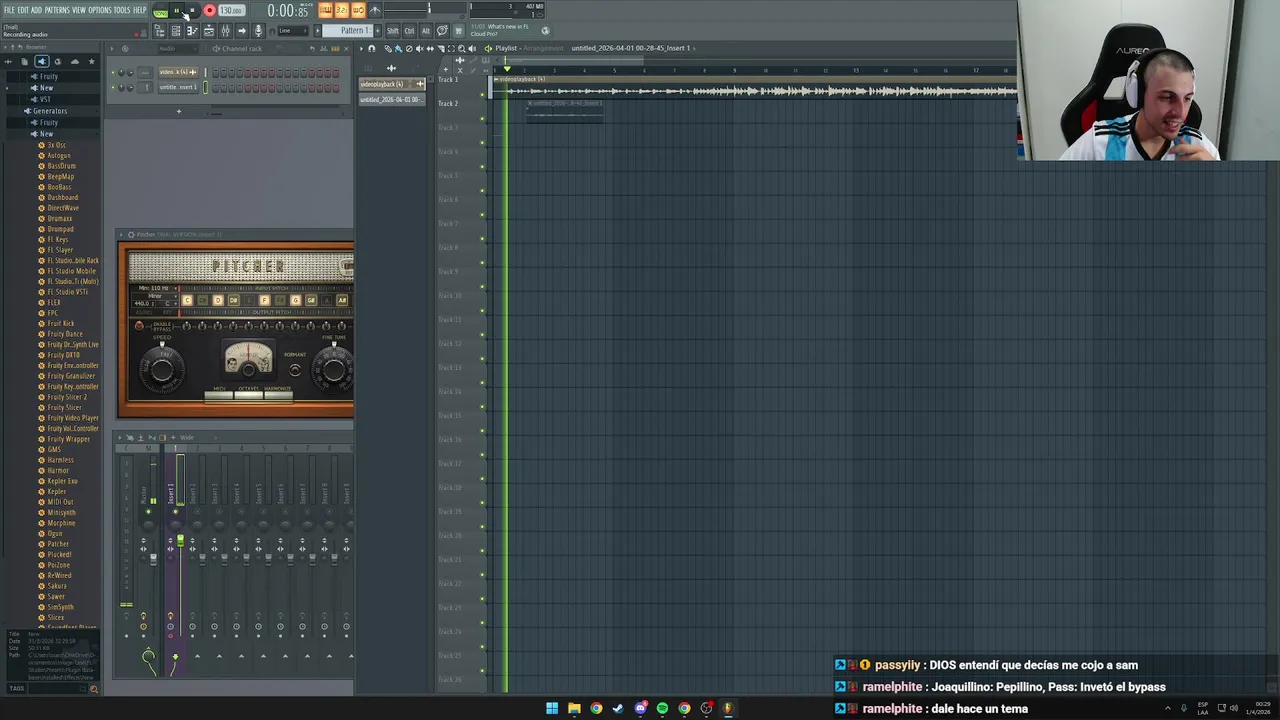This screenshot has width=1280, height=720.
Task: Toggle the Ctrl button in toolbar
Action: click(x=409, y=31)
